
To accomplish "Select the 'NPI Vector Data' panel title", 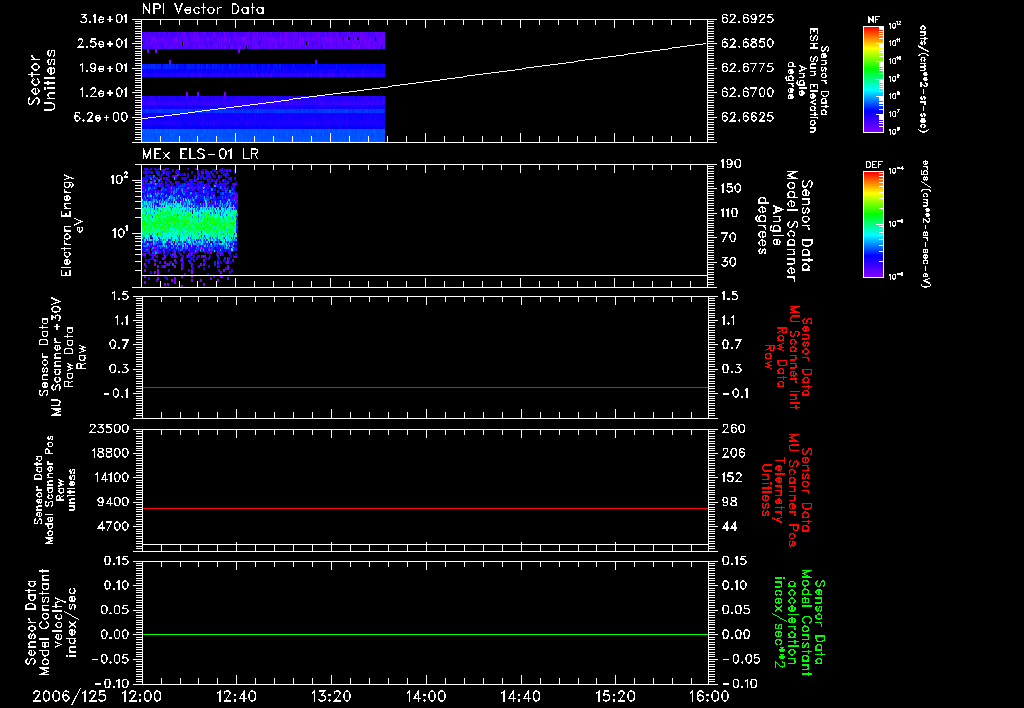I will point(203,9).
